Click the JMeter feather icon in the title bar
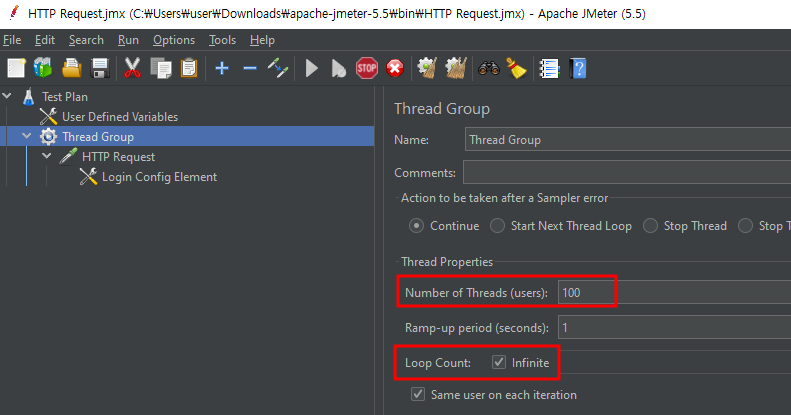 tap(14, 12)
